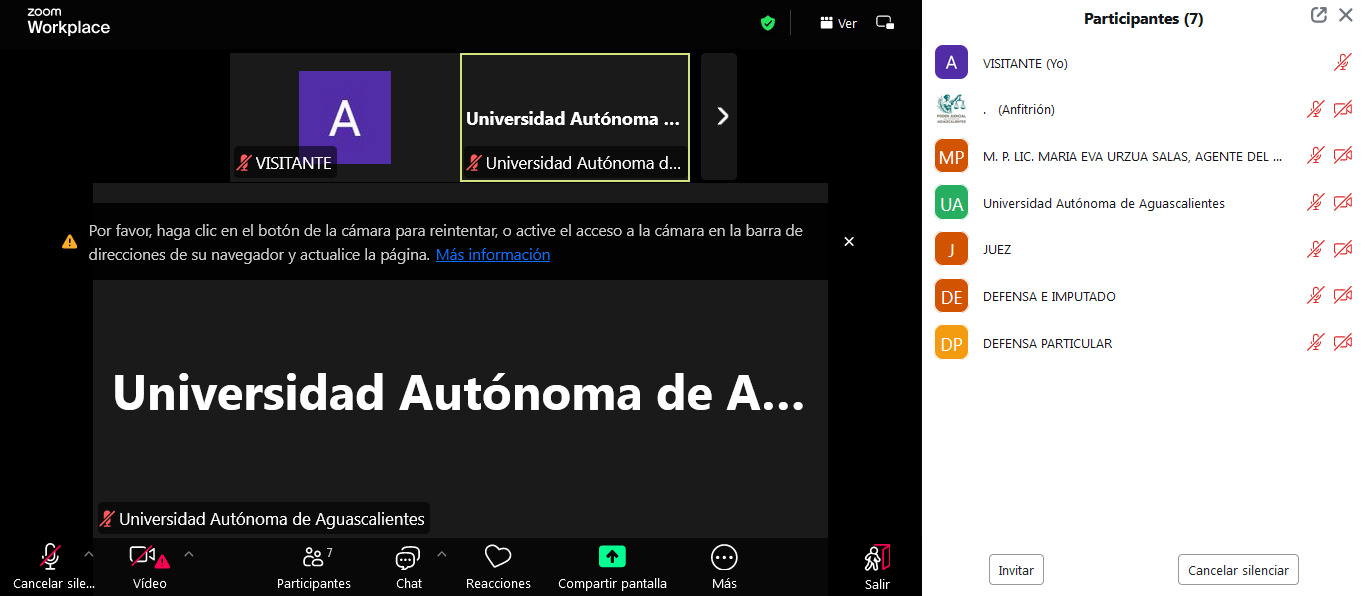Expand video options arrow beside Vídeo

point(189,553)
